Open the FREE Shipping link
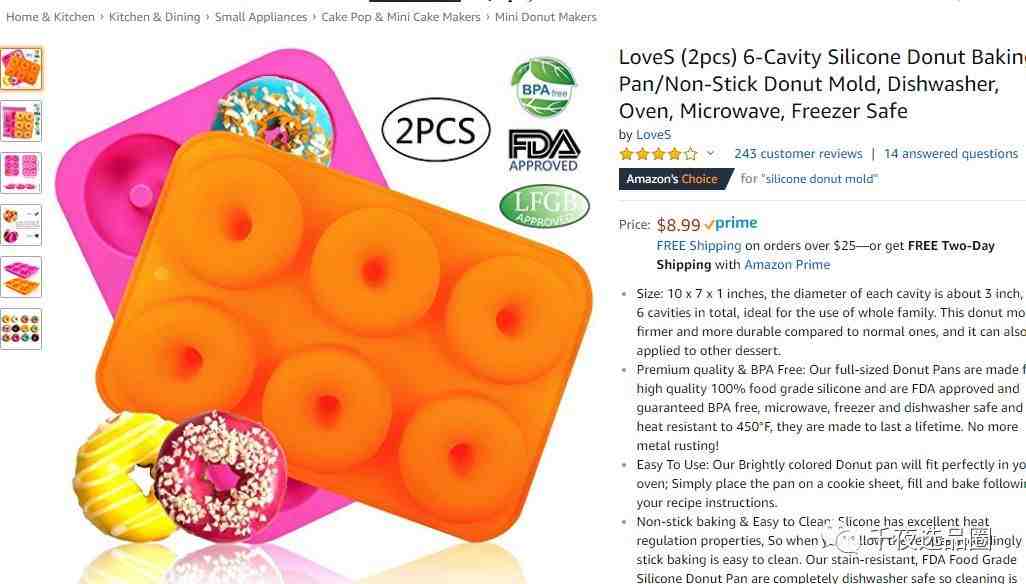Screen dimensions: 1026x584 [699, 246]
